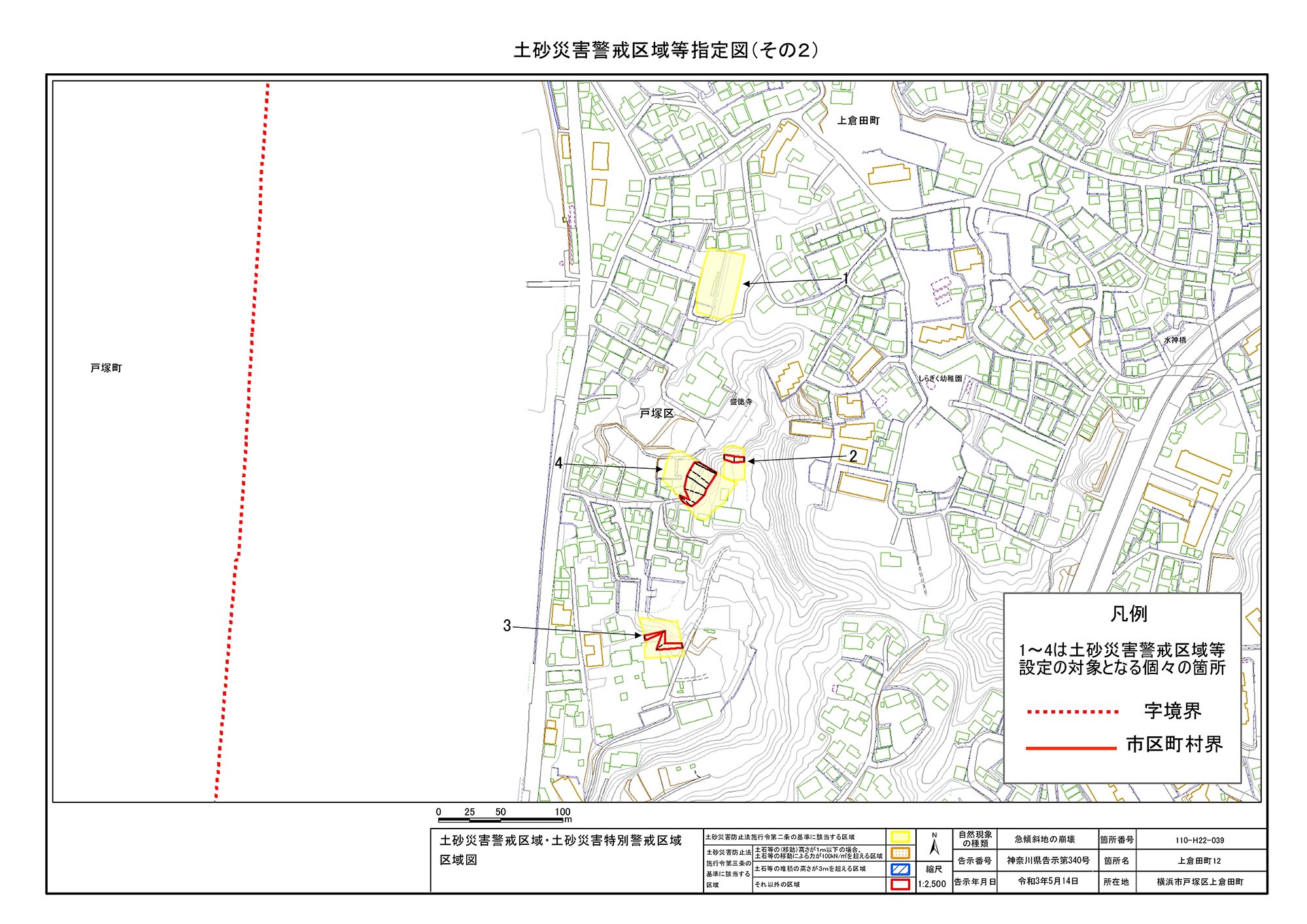Click the red zigzag zone at location 3
The height and width of the screenshot is (924, 1307).
662,640
